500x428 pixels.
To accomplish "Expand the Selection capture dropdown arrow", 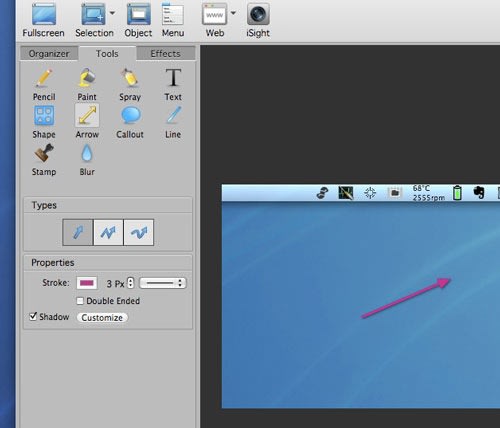I will pos(112,13).
